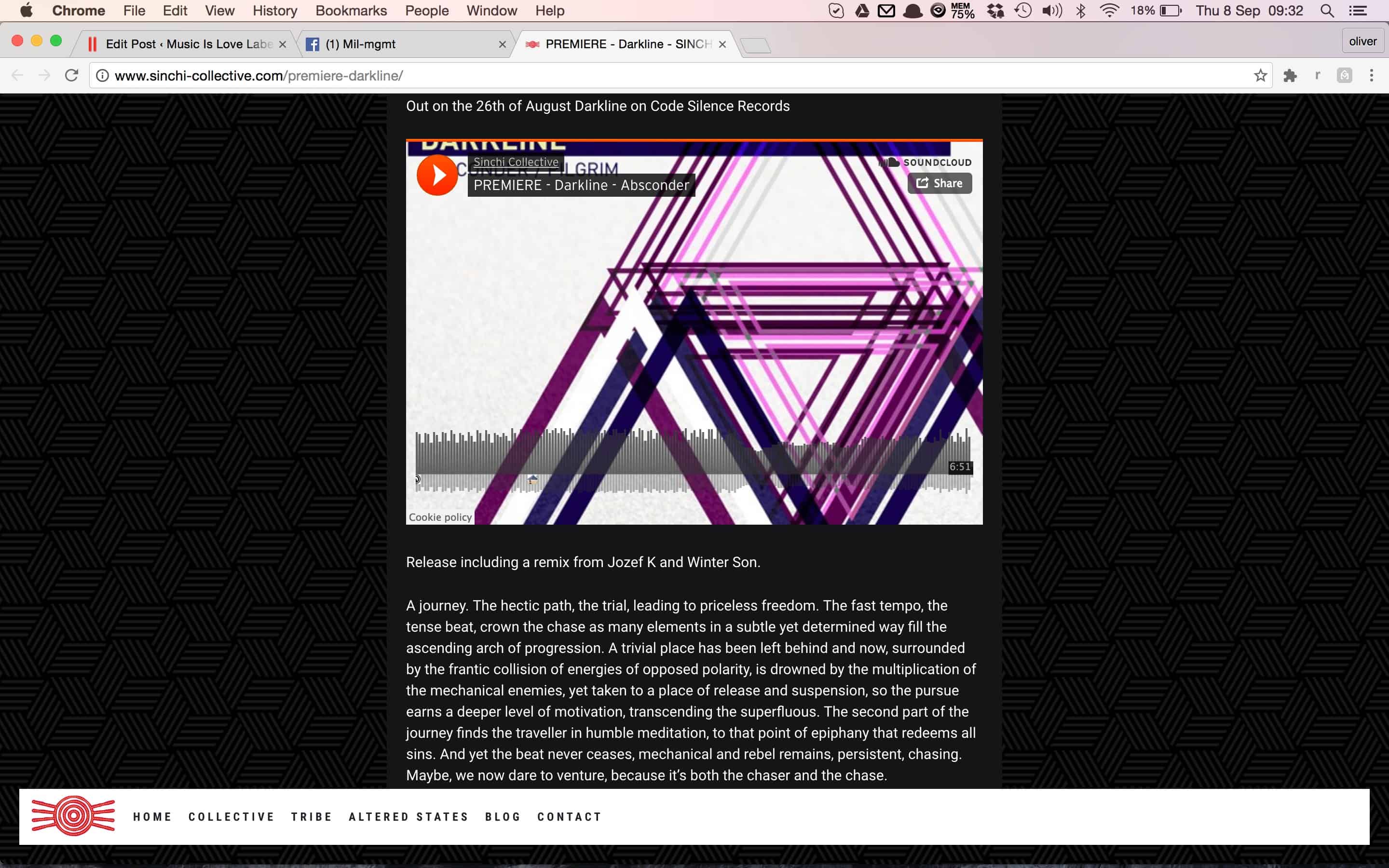Go back to previous page
This screenshot has width=1389, height=868.
tap(17, 75)
